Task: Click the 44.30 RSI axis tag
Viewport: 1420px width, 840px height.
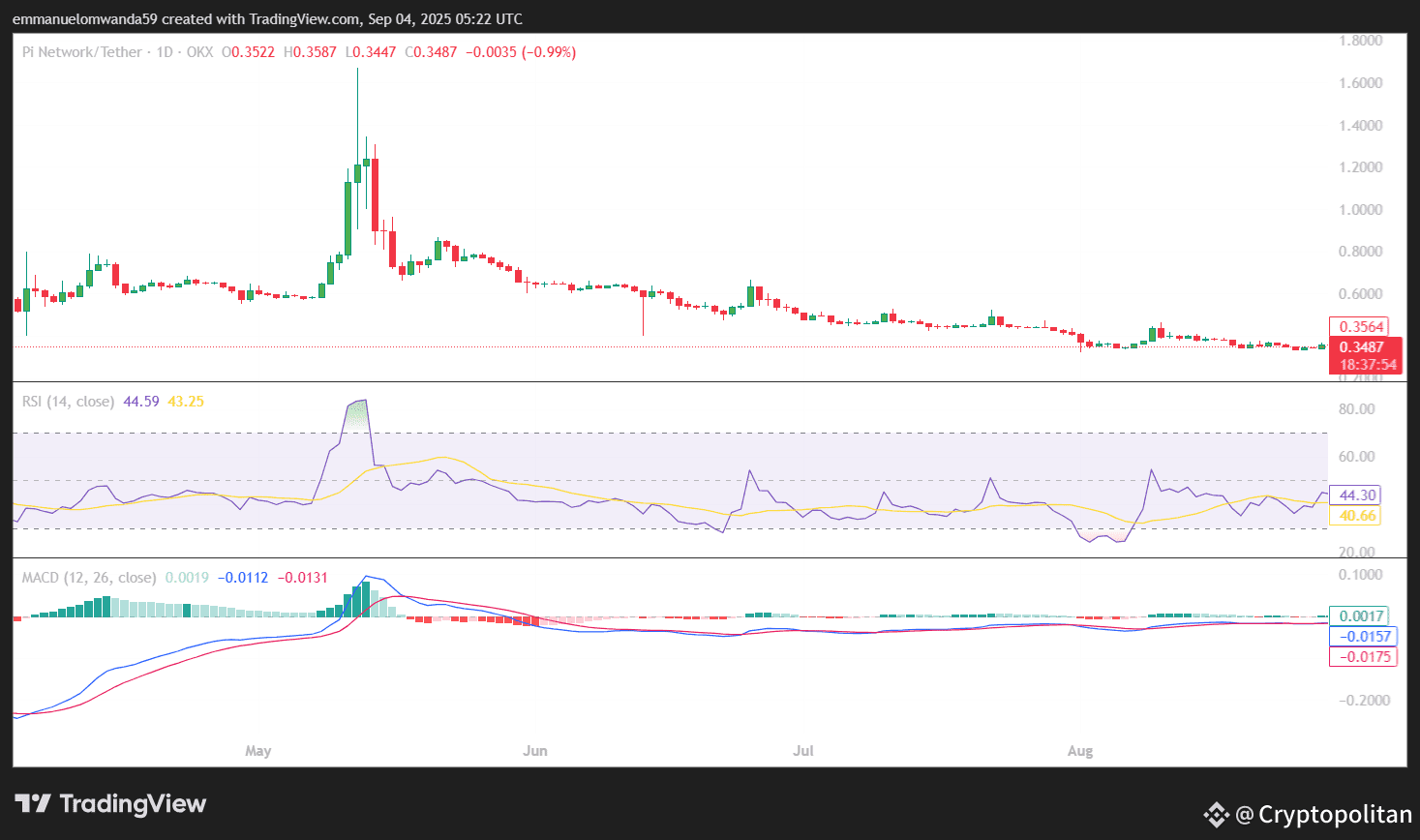Action: click(x=1357, y=495)
